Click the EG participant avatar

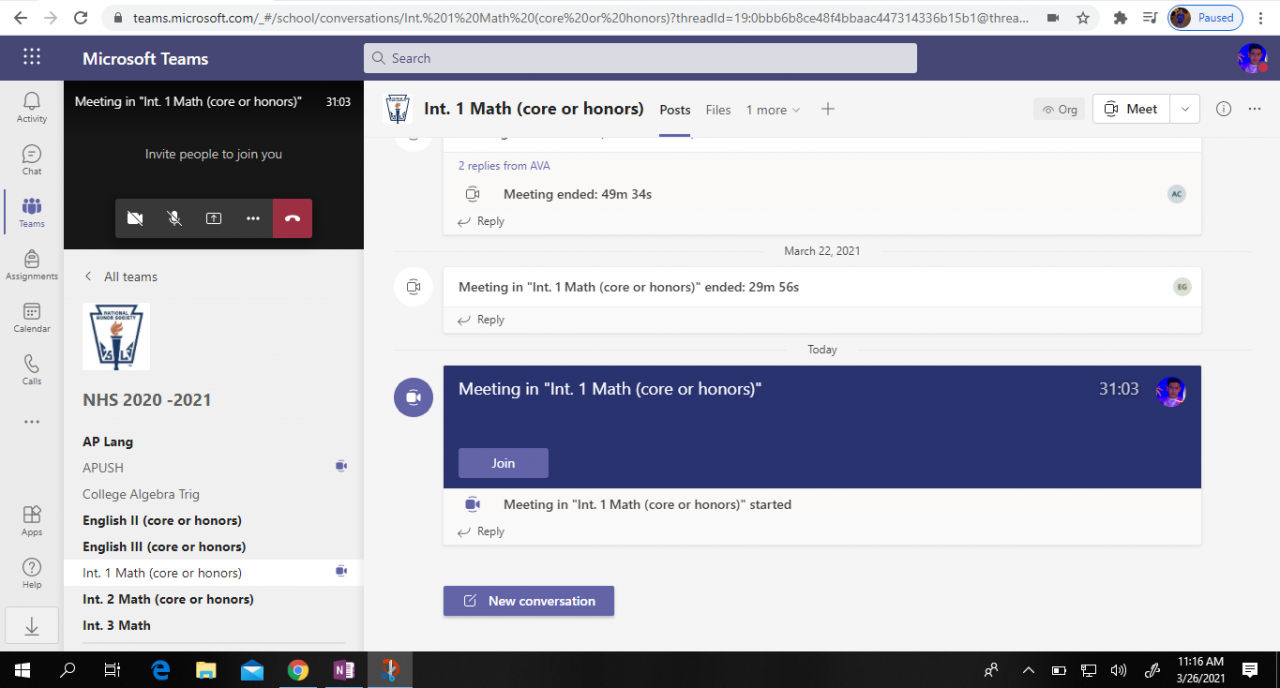pyautogui.click(x=1182, y=287)
